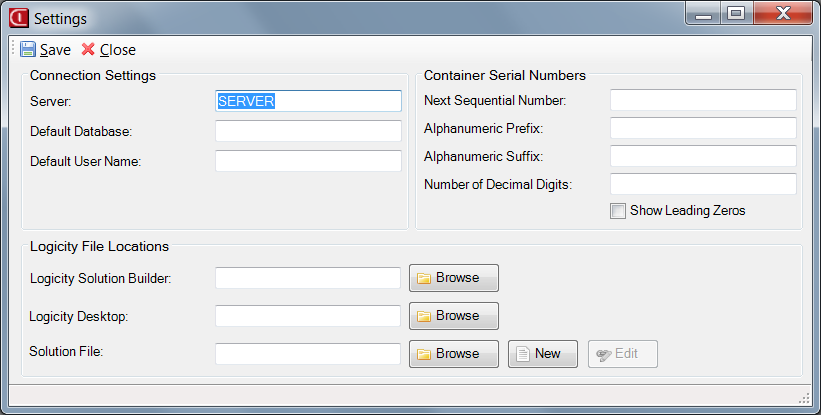Viewport: 821px width, 415px height.
Task: Create a New solution file
Action: [543, 354]
